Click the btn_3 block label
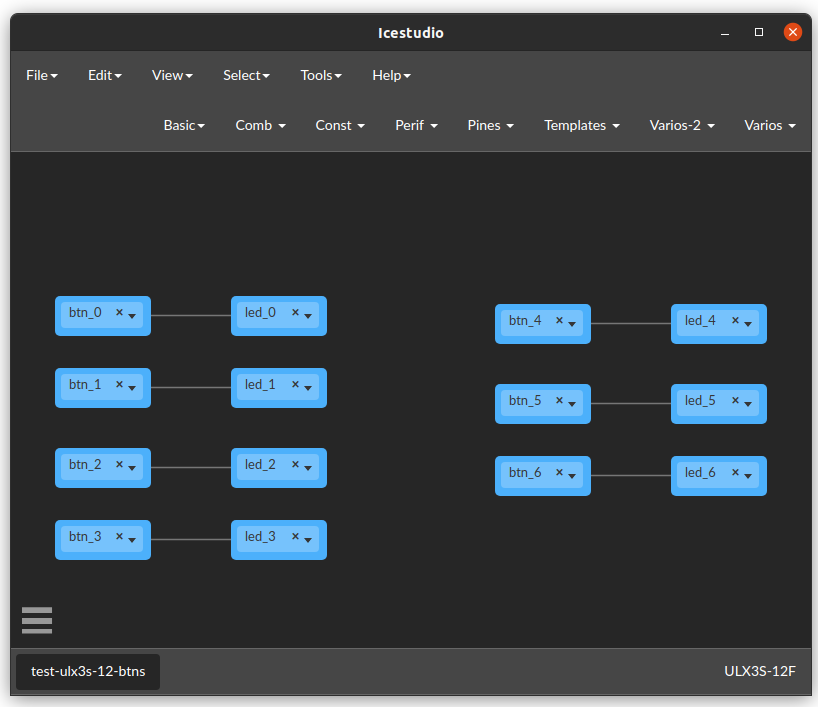This screenshot has width=818, height=707. click(x=85, y=536)
